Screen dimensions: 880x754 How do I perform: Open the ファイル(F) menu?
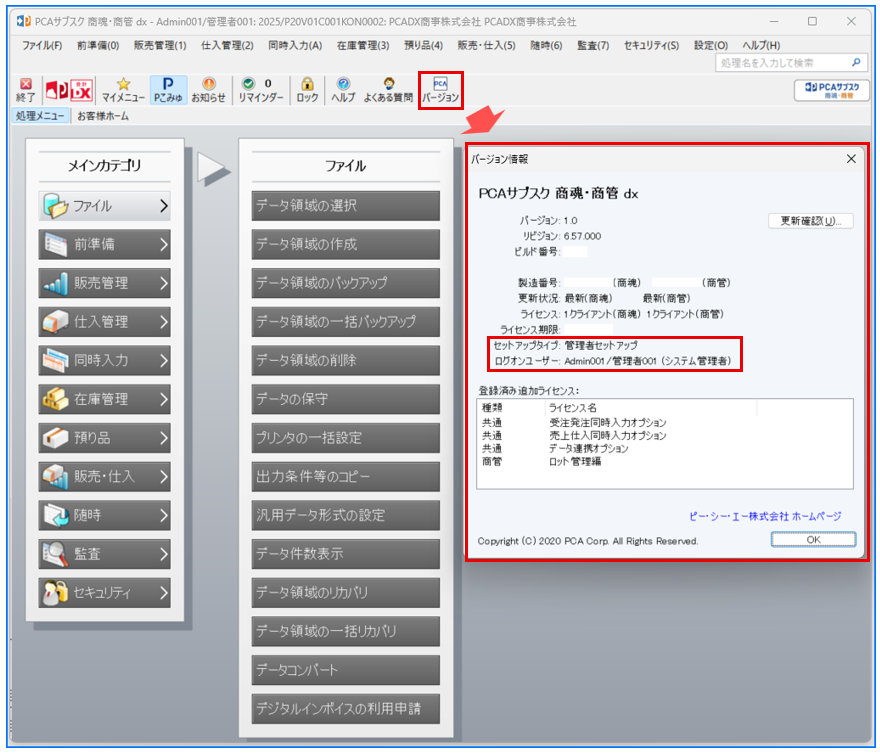tap(42, 45)
